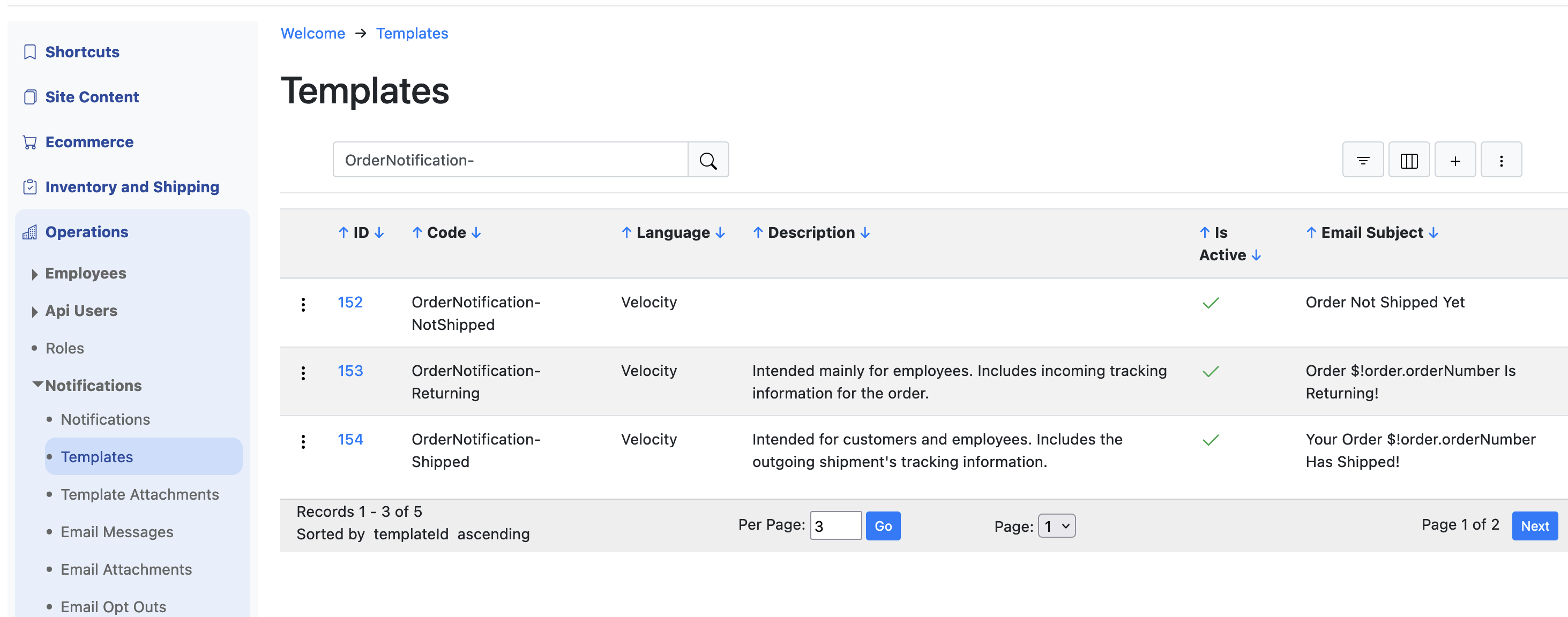Open the Page number dropdown
Screen dimensions: 1568x617
coord(1056,526)
